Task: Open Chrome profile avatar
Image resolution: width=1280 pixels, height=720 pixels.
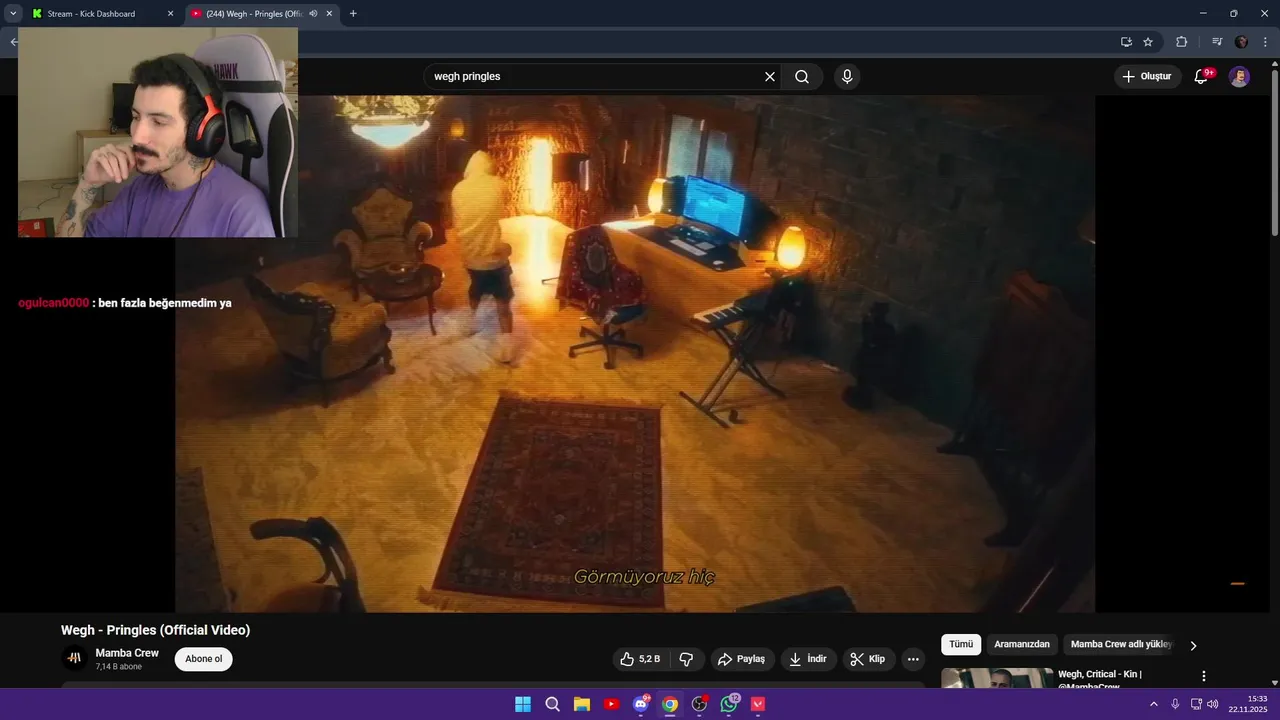Action: (1242, 42)
